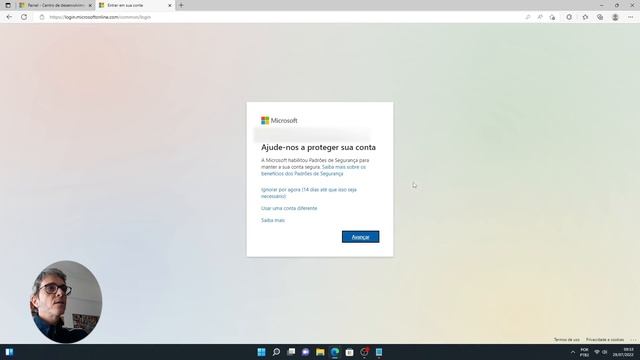
Task: Click the address bar URL
Action: [100, 17]
